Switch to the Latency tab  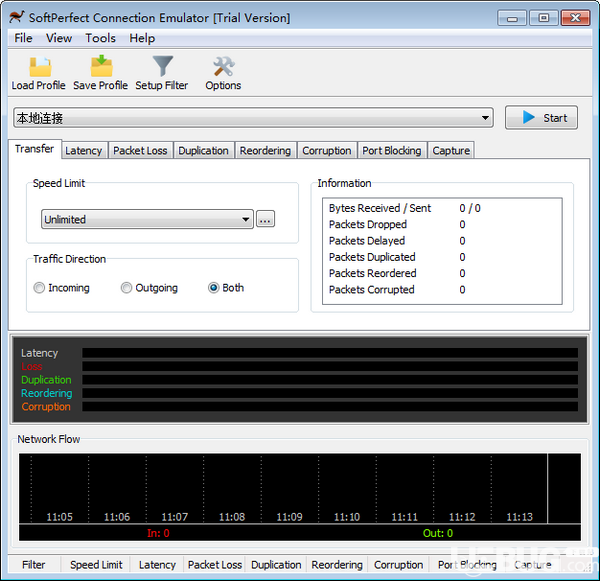[83, 150]
